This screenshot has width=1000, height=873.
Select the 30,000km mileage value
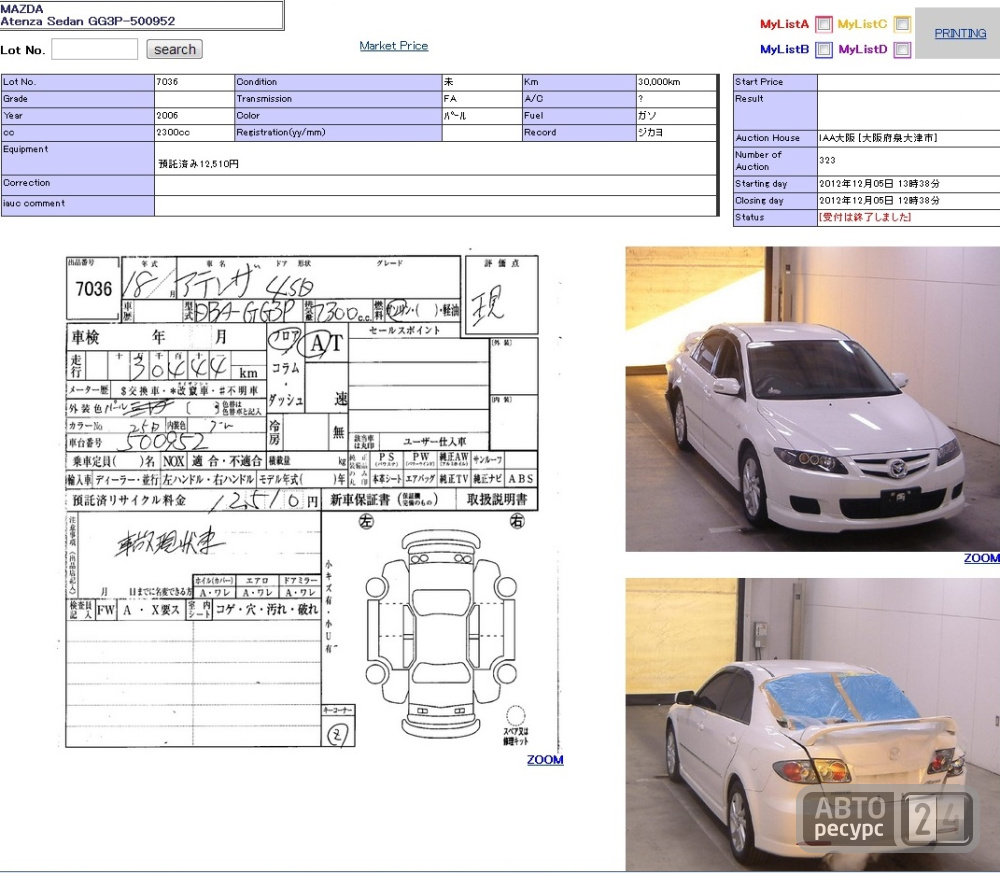click(659, 82)
